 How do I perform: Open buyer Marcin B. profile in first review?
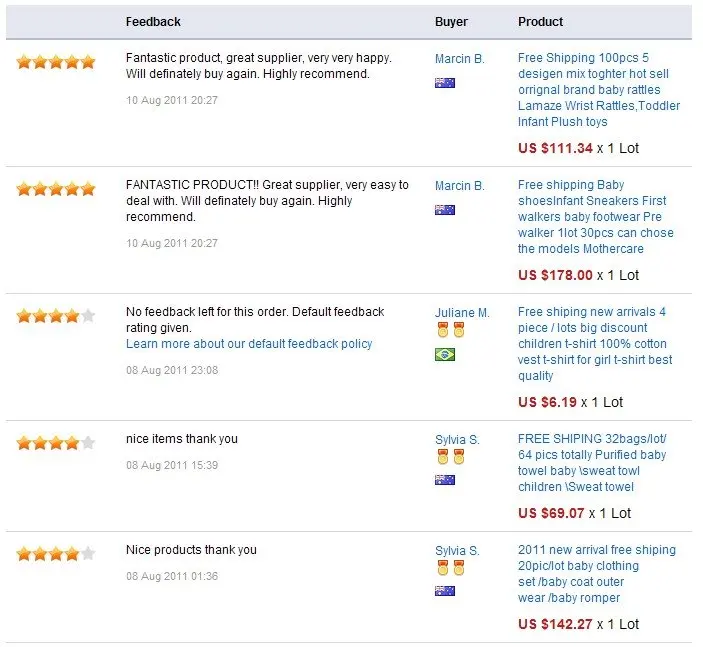tap(460, 59)
